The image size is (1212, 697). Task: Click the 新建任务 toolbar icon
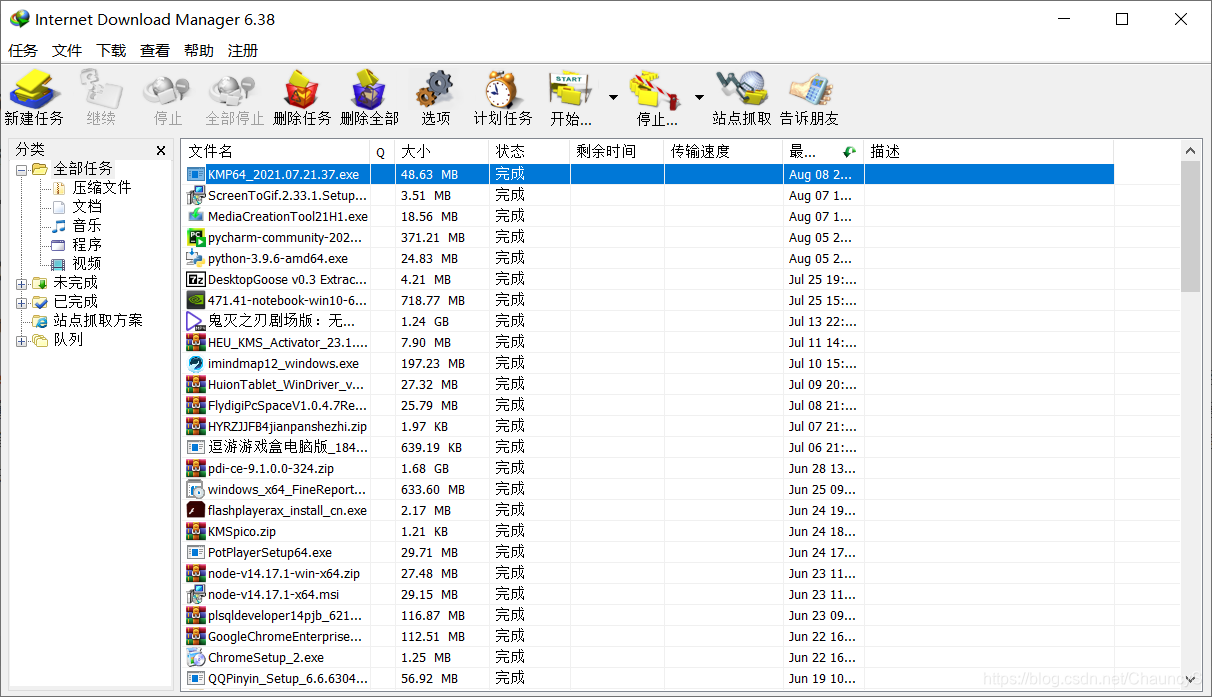pos(34,89)
